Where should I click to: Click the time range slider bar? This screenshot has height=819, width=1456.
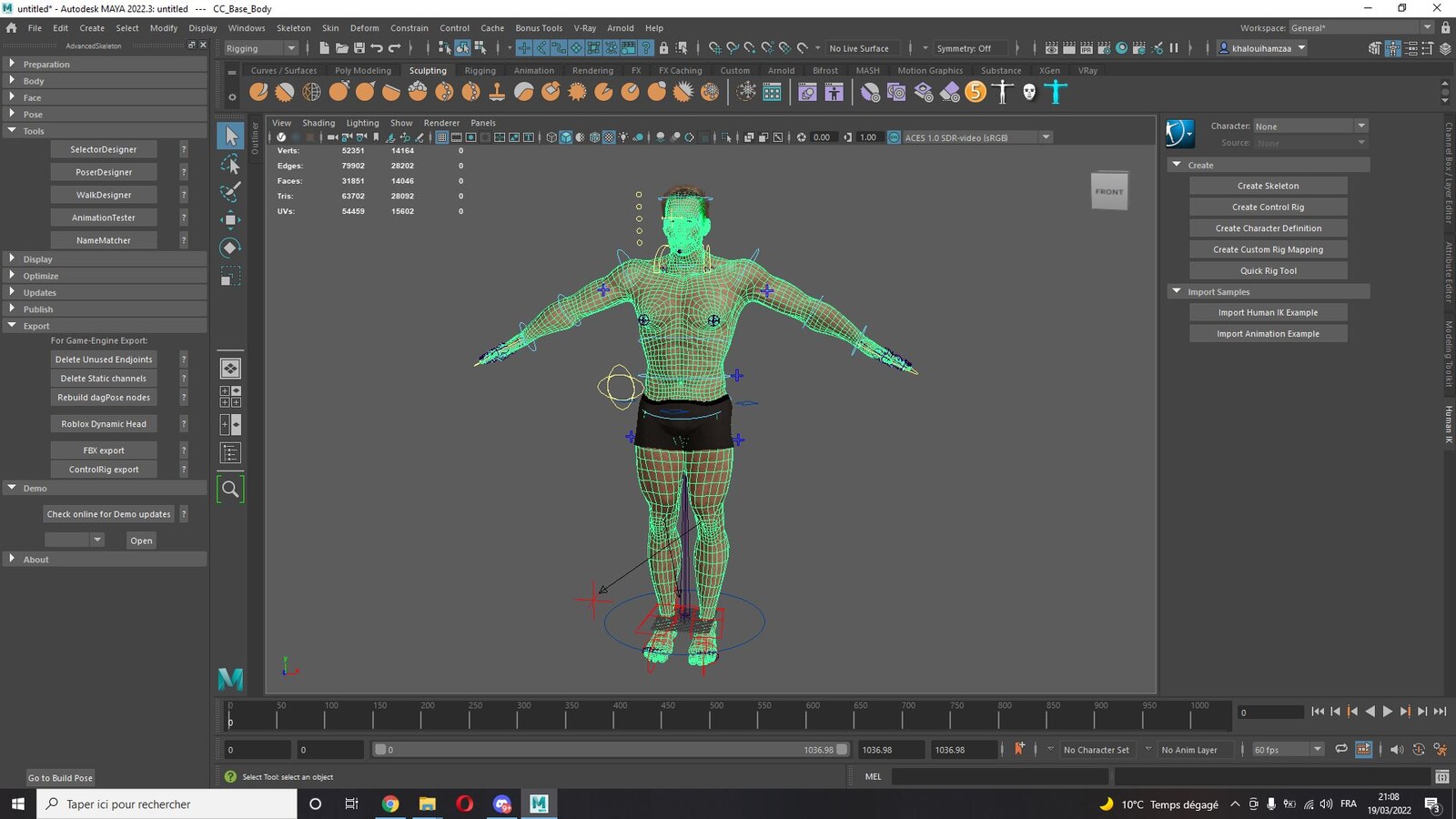[x=612, y=750]
